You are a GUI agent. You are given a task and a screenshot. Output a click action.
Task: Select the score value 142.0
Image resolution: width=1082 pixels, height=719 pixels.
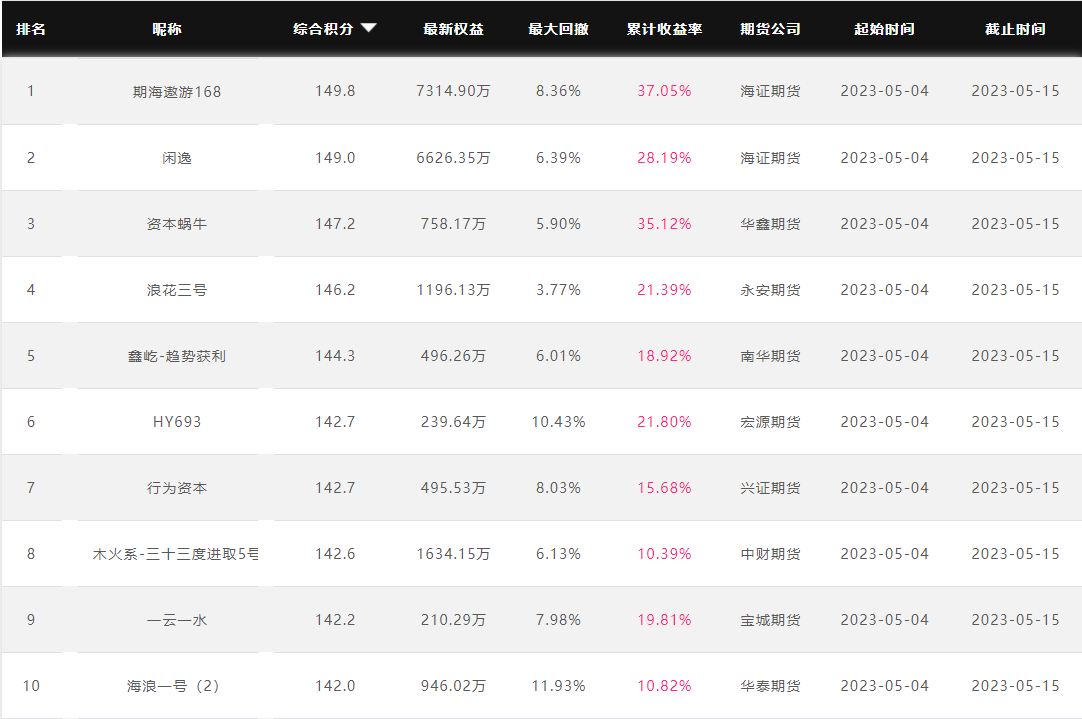(335, 686)
